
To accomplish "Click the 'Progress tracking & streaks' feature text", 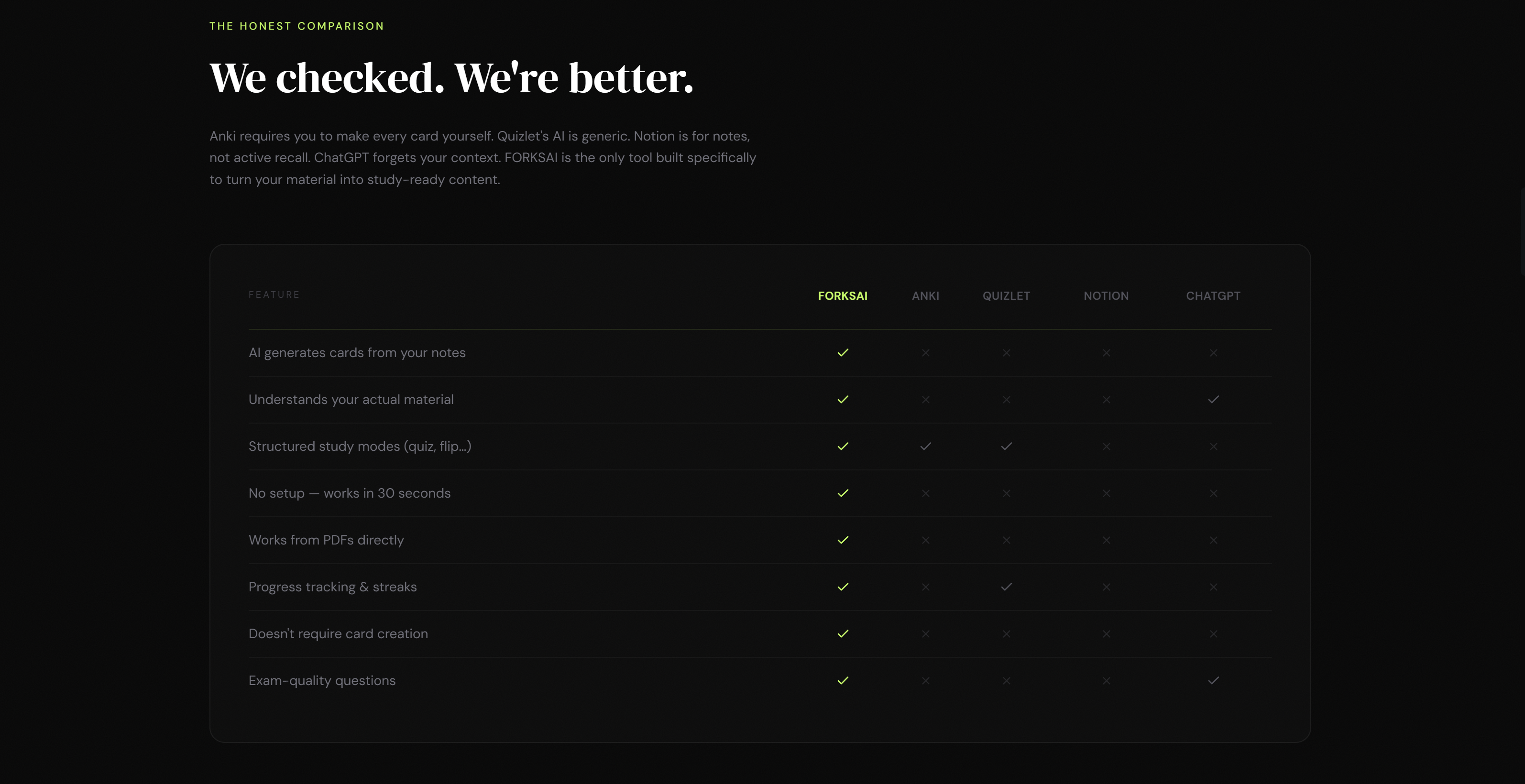I will tap(333, 587).
